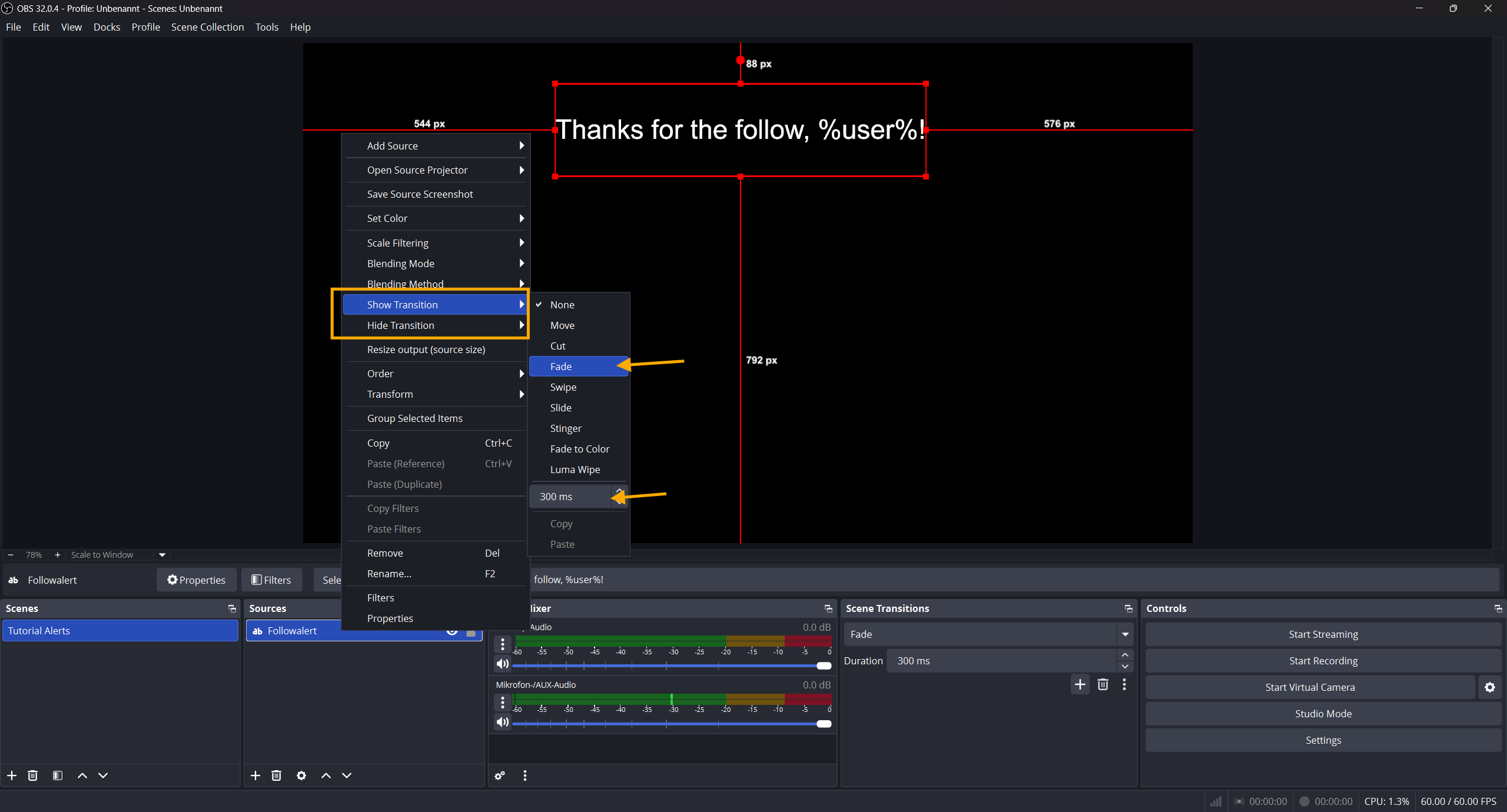Open the scene transition Fade dropdown
Screen dimensions: 1507x812
pos(1125,634)
